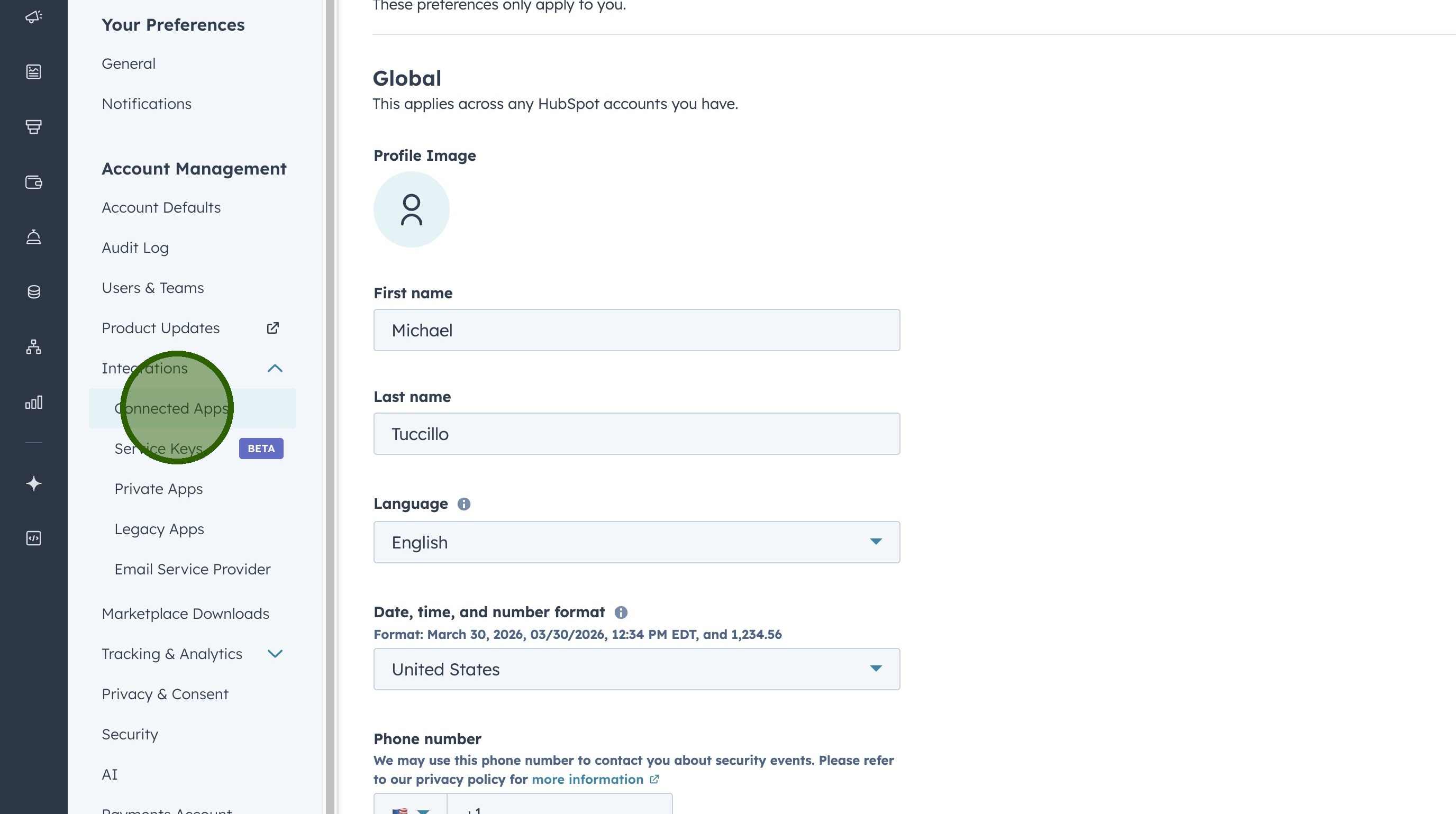
Task: Click the First name field containing Michael
Action: (x=636, y=330)
